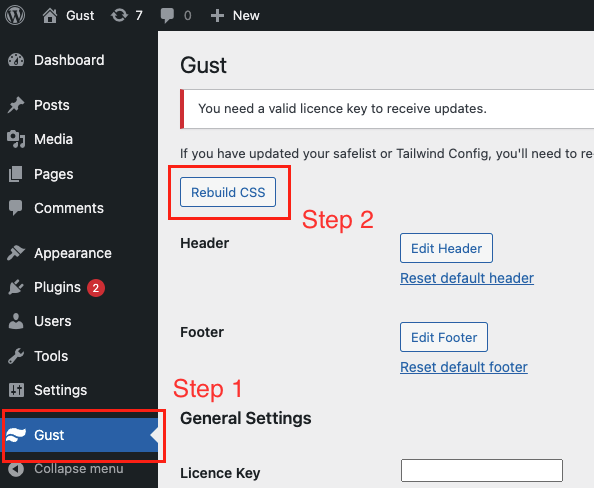The image size is (594, 488).
Task: Click the Appearance paintbrush icon
Action: click(16, 253)
